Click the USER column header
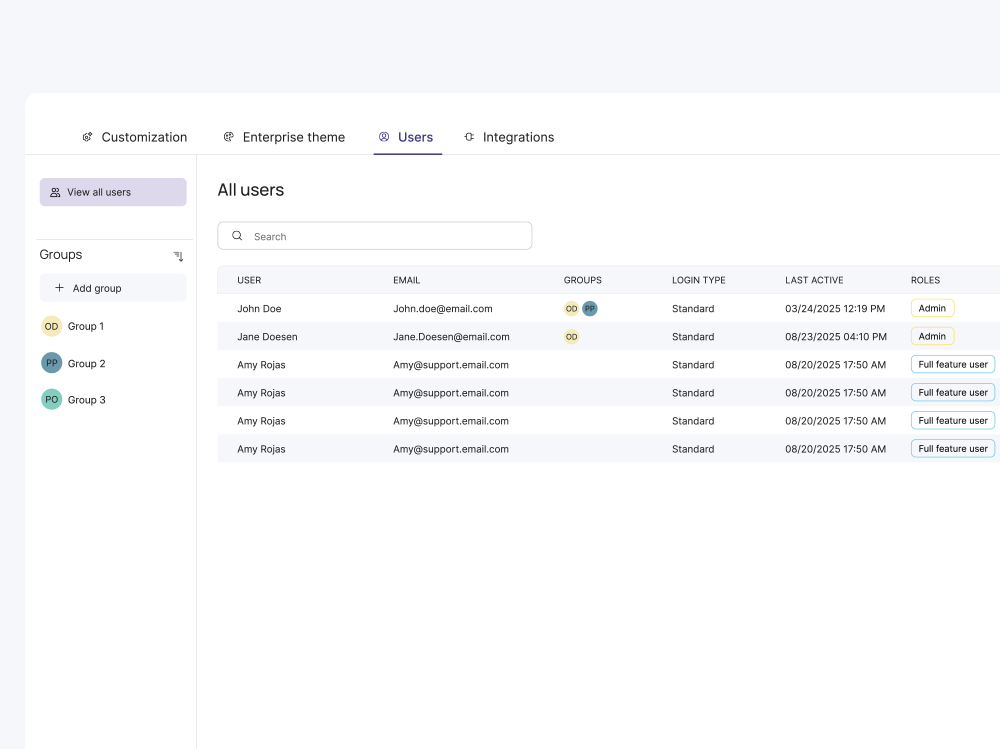1000x749 pixels. 249,280
